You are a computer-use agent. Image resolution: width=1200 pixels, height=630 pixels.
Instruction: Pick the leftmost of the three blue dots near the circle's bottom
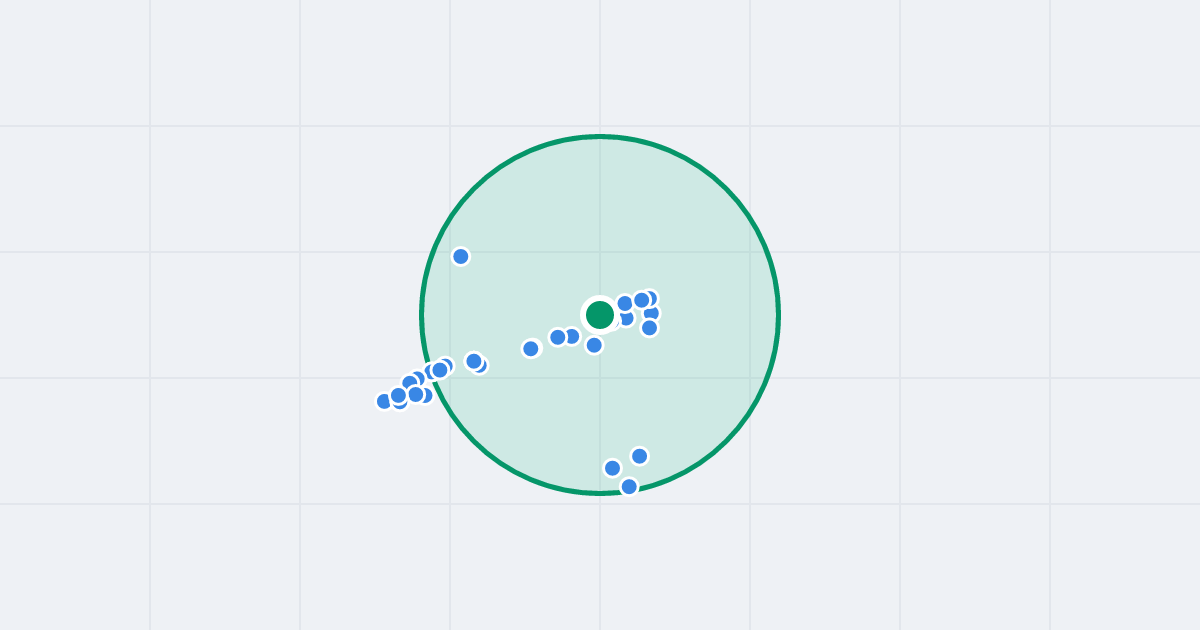pos(613,468)
